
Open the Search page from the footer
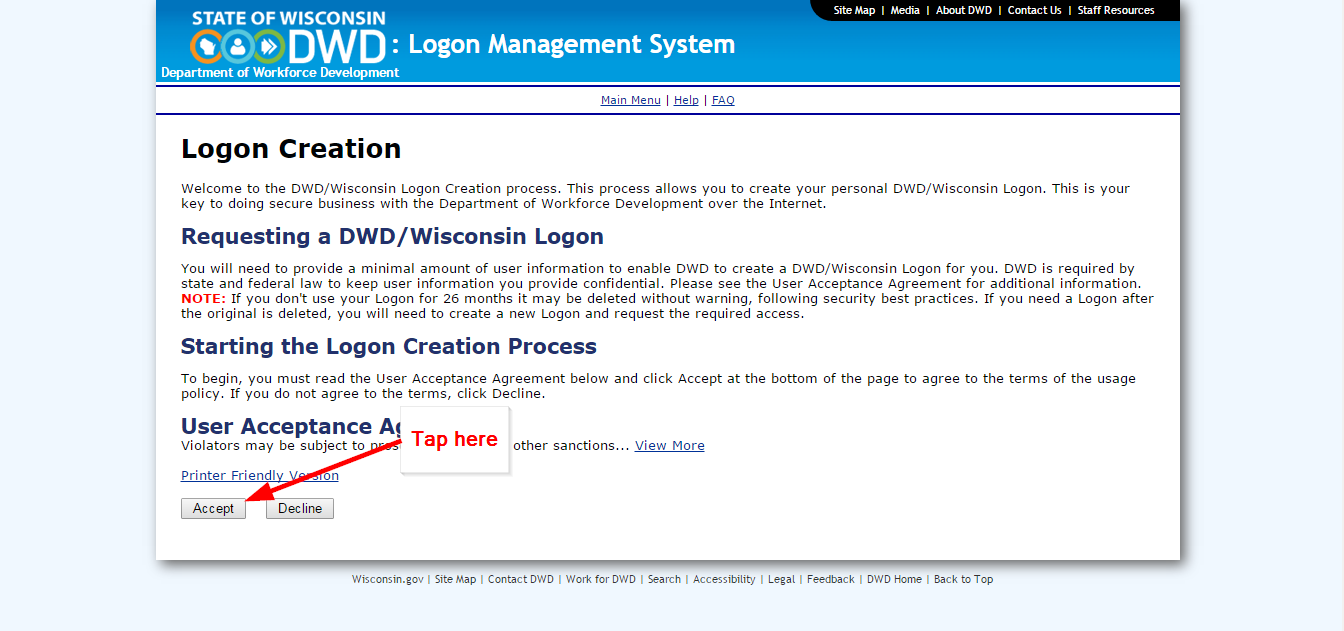coord(664,579)
